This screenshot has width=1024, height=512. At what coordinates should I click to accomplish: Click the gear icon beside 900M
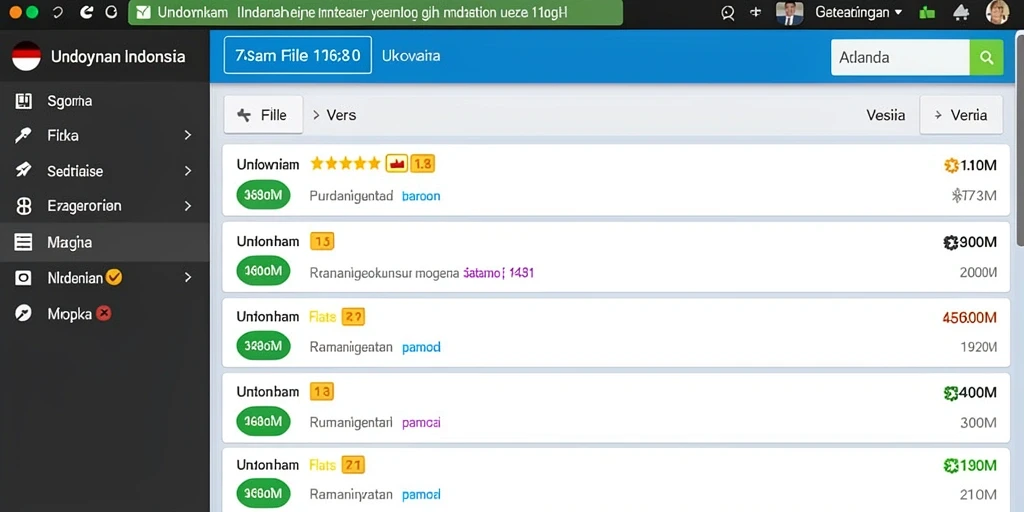tap(950, 243)
